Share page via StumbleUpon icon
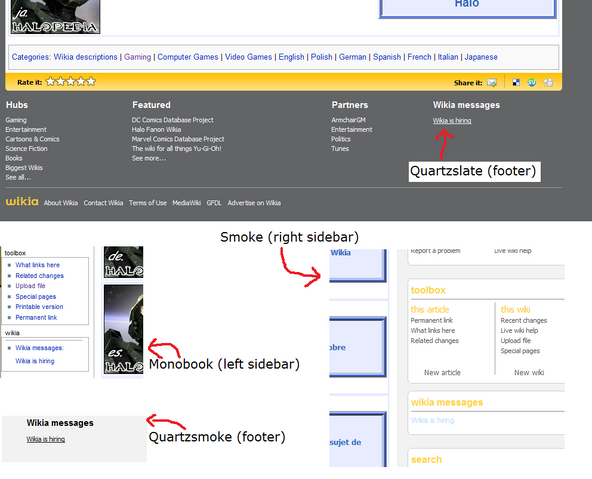Screen dimensions: 592x479 (x=532, y=82)
